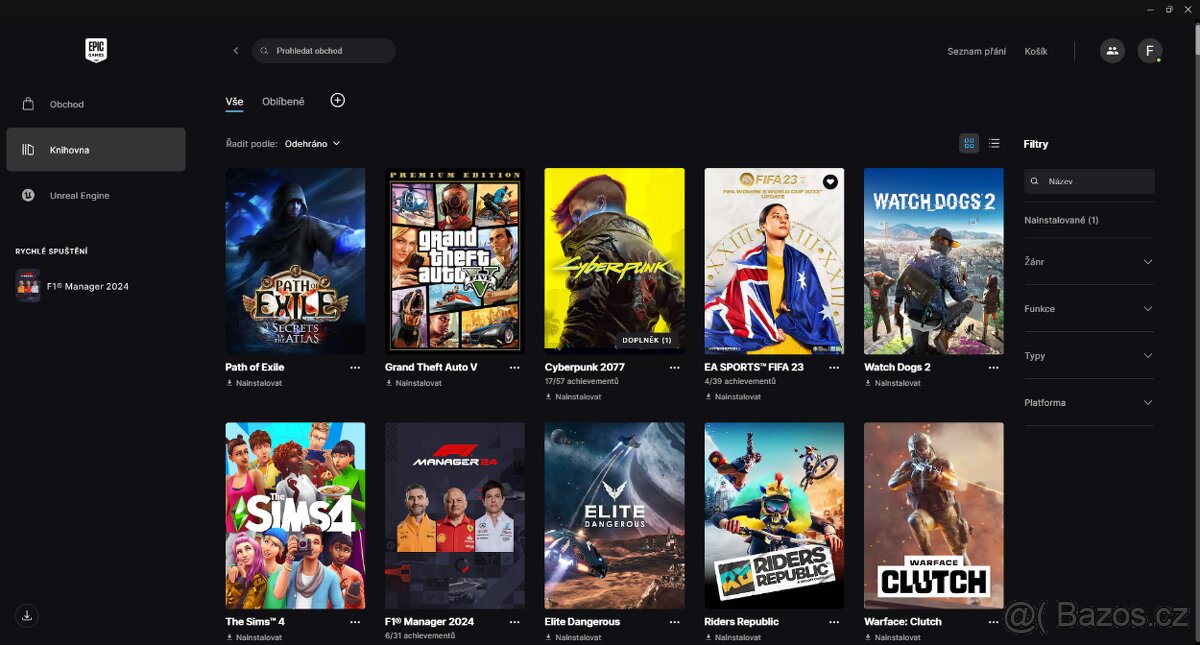Viewport: 1200px width, 645px height.
Task: Select grid view layout icon
Action: (x=968, y=143)
